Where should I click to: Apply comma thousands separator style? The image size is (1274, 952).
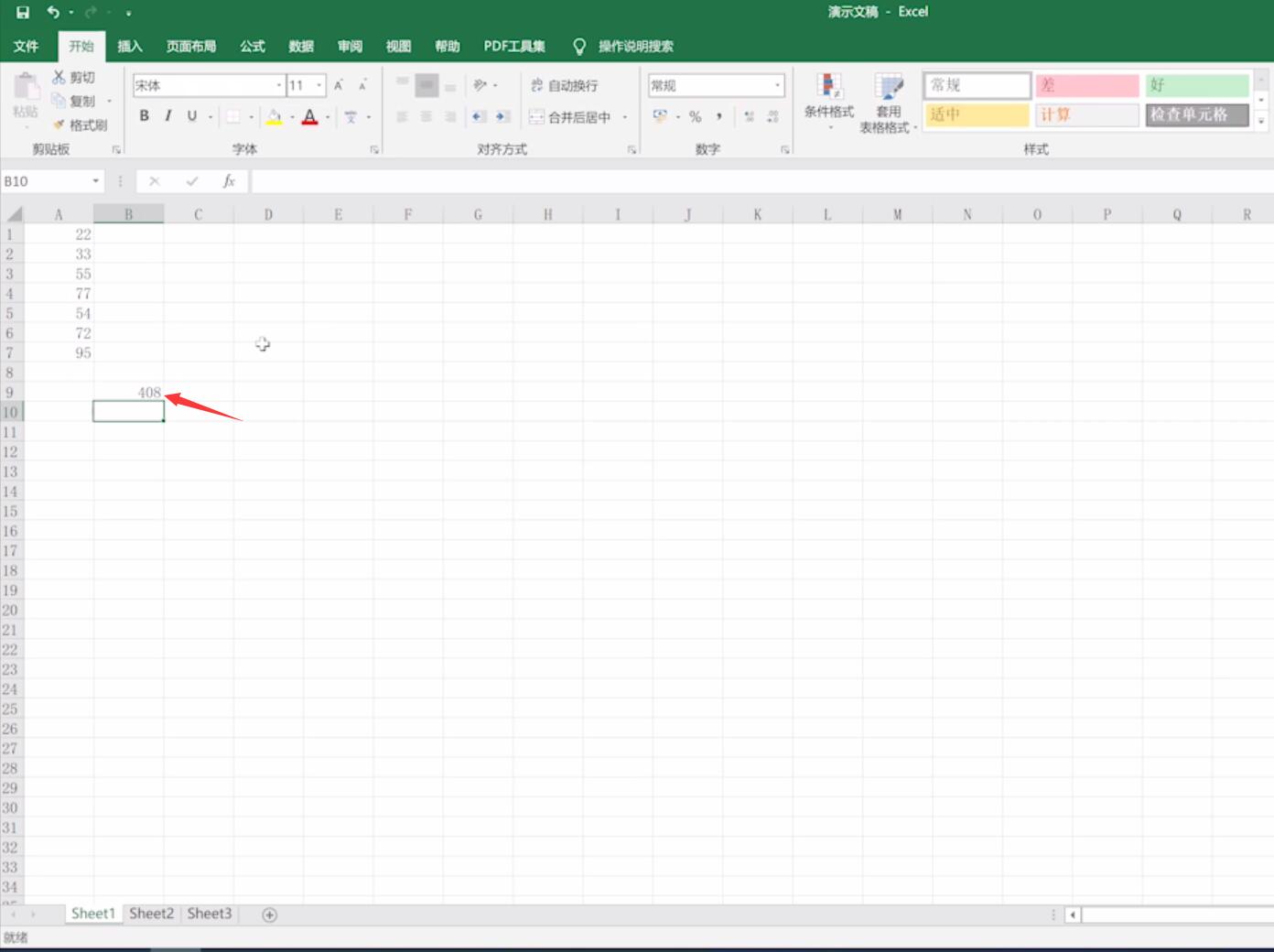(719, 116)
